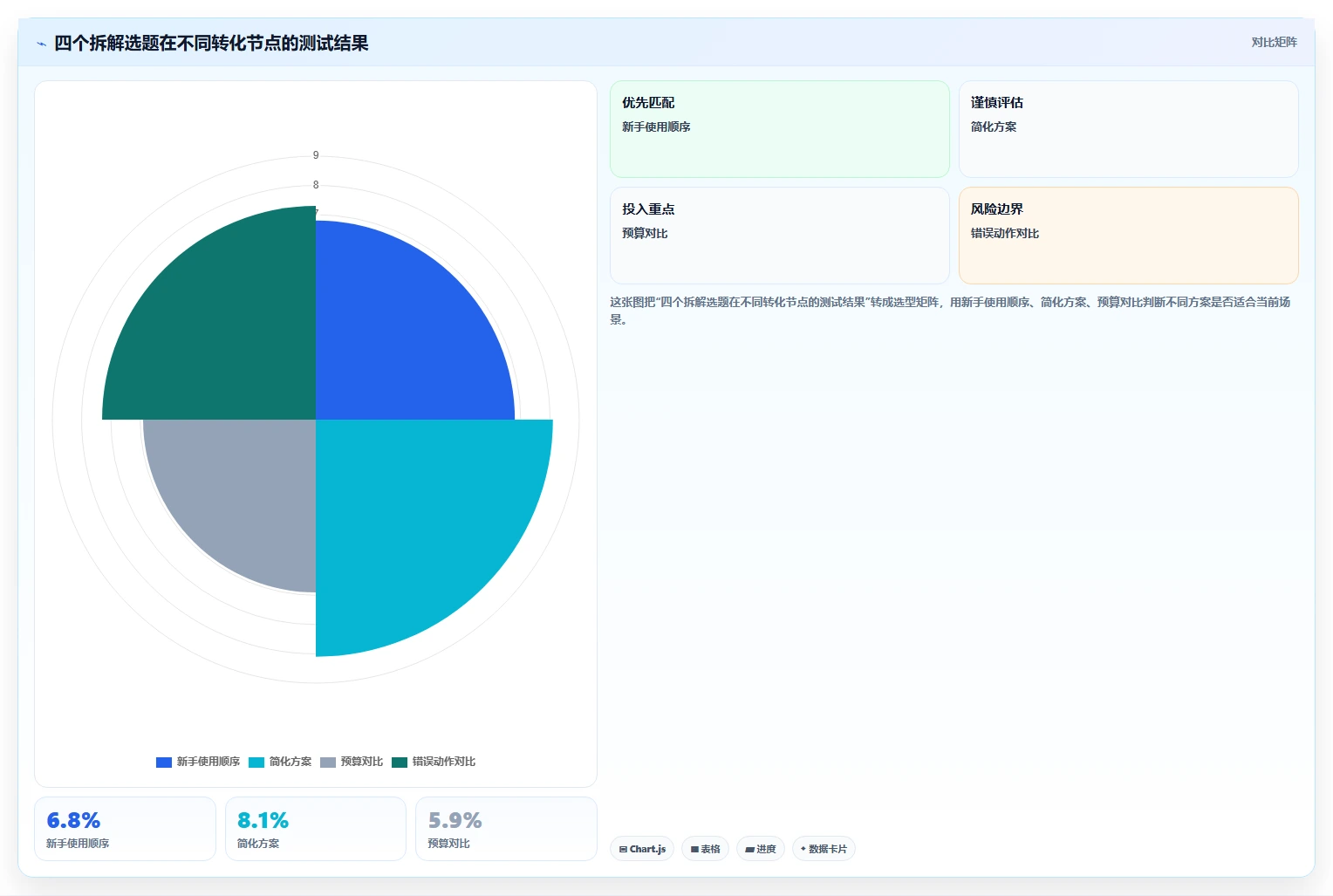1333x896 pixels.
Task: Open the 优先匹配 card
Action: [780, 129]
